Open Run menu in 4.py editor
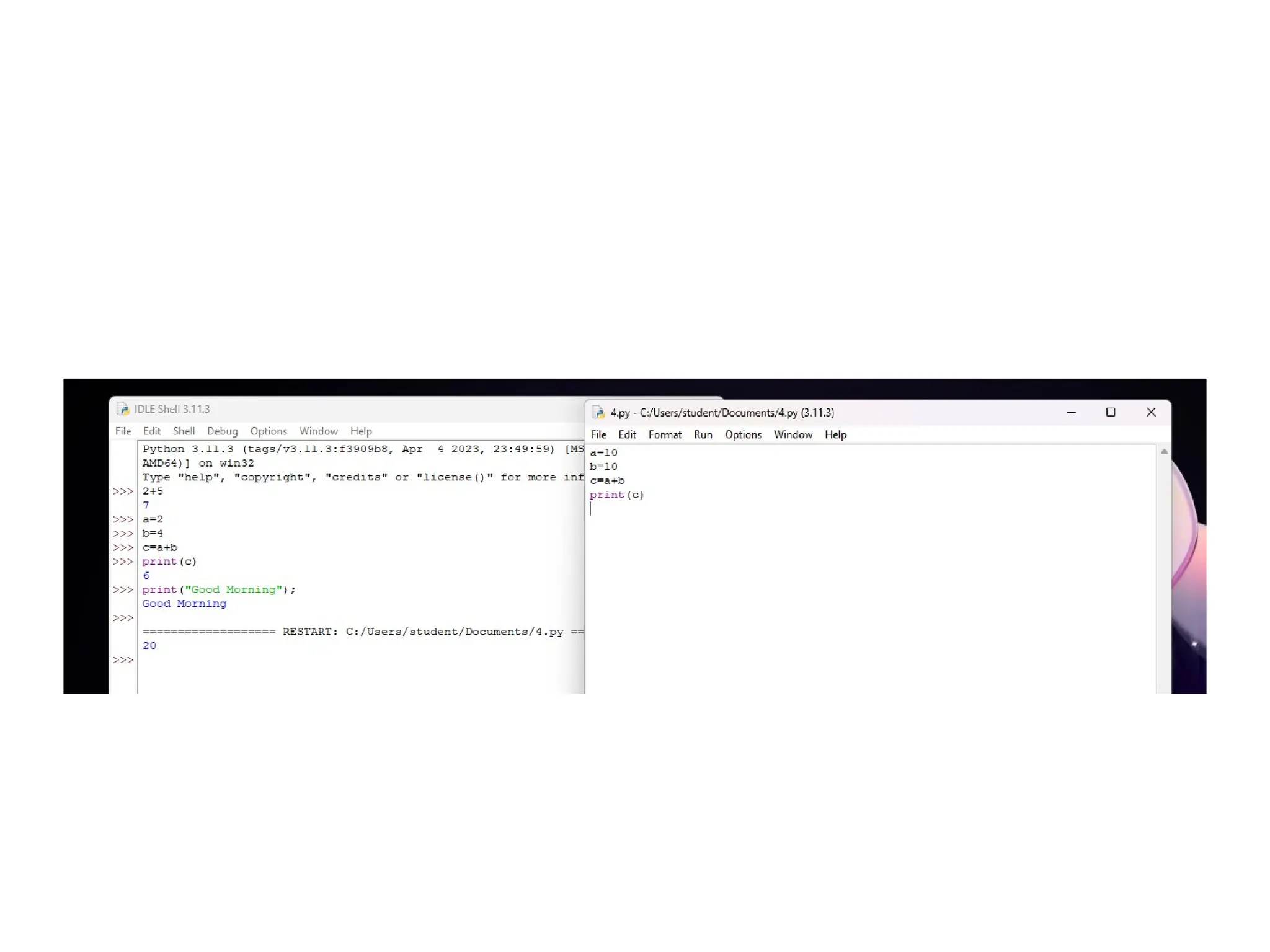This screenshot has width=1270, height=952. click(703, 434)
